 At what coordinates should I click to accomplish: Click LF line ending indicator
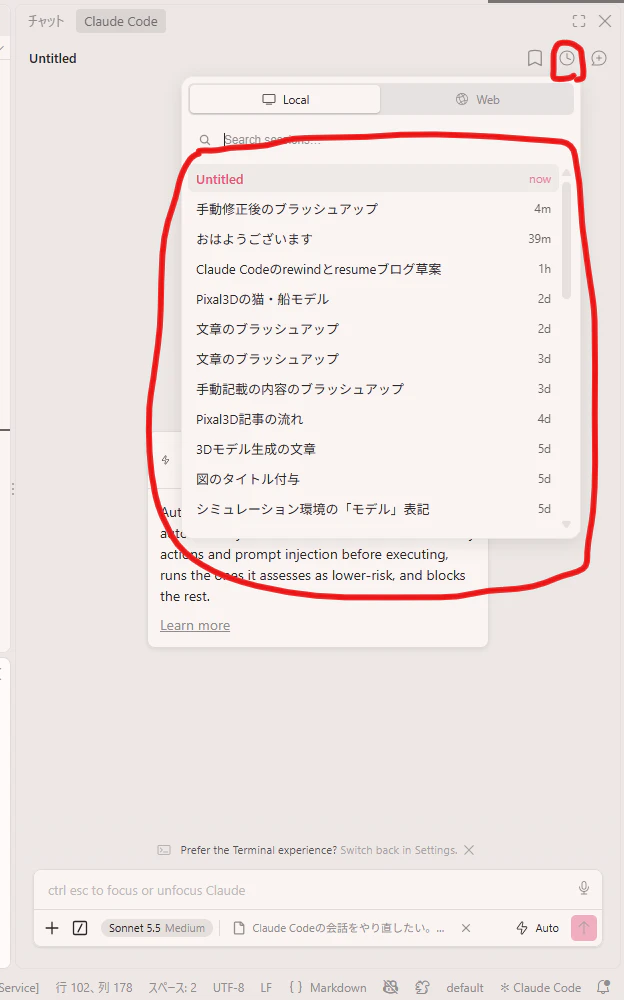[x=266, y=988]
